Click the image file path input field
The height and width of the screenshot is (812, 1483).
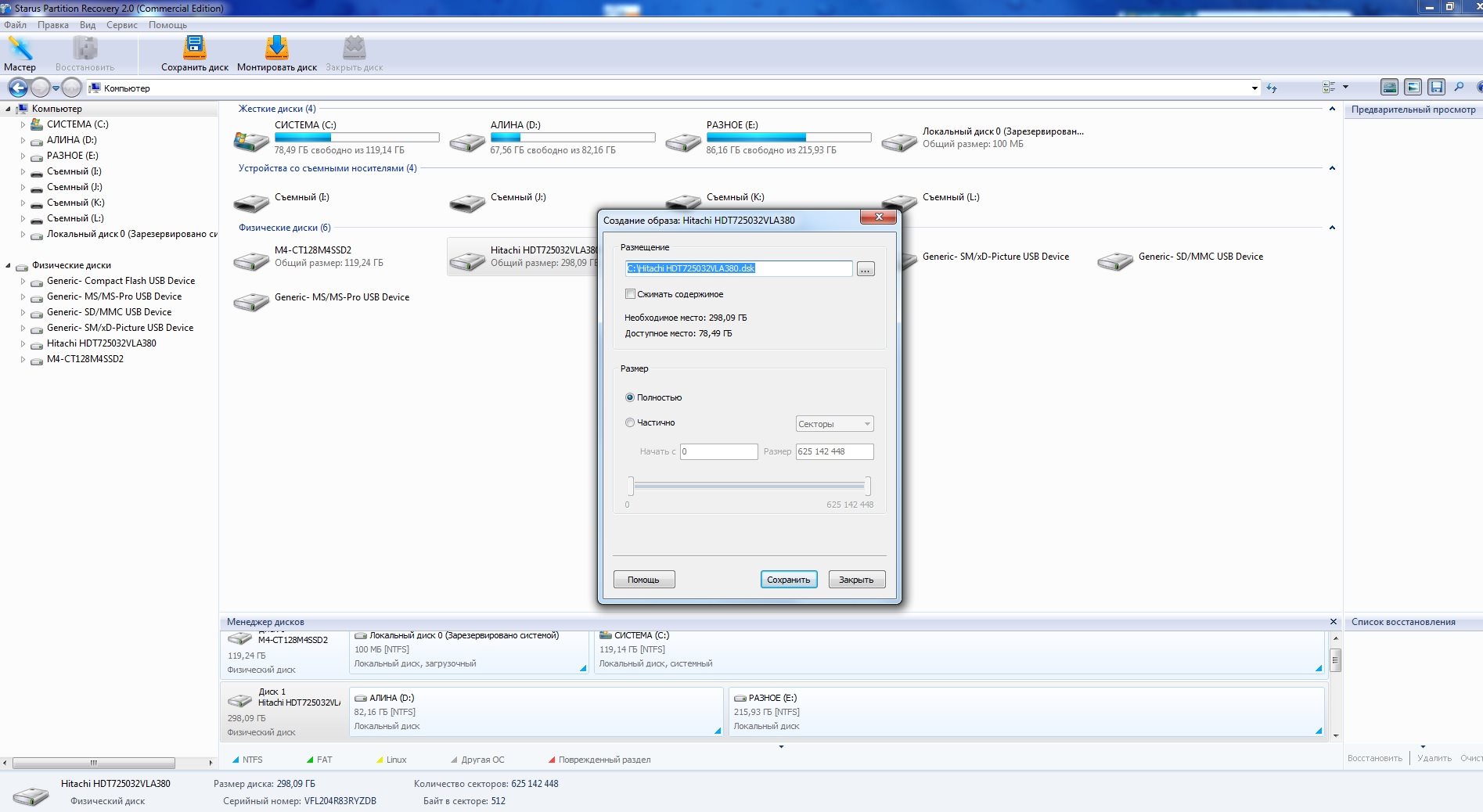pyautogui.click(x=738, y=268)
